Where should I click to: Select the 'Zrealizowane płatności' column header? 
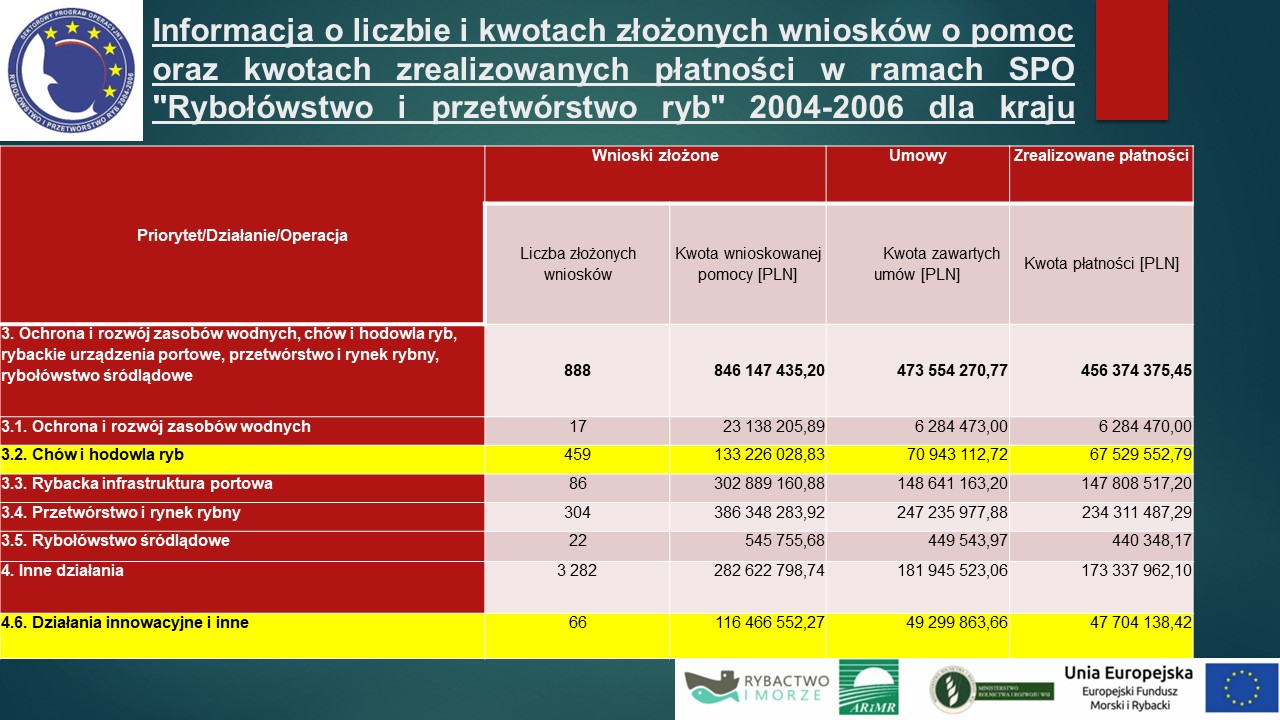(1101, 174)
